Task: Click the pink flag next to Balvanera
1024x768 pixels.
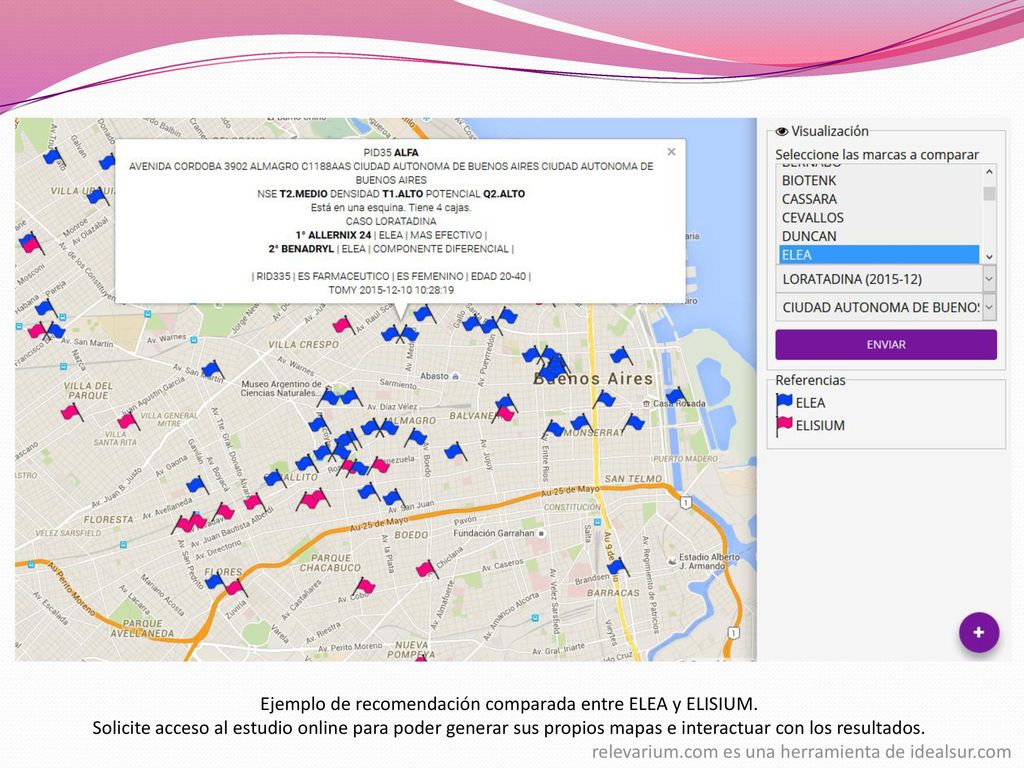Action: coord(505,413)
